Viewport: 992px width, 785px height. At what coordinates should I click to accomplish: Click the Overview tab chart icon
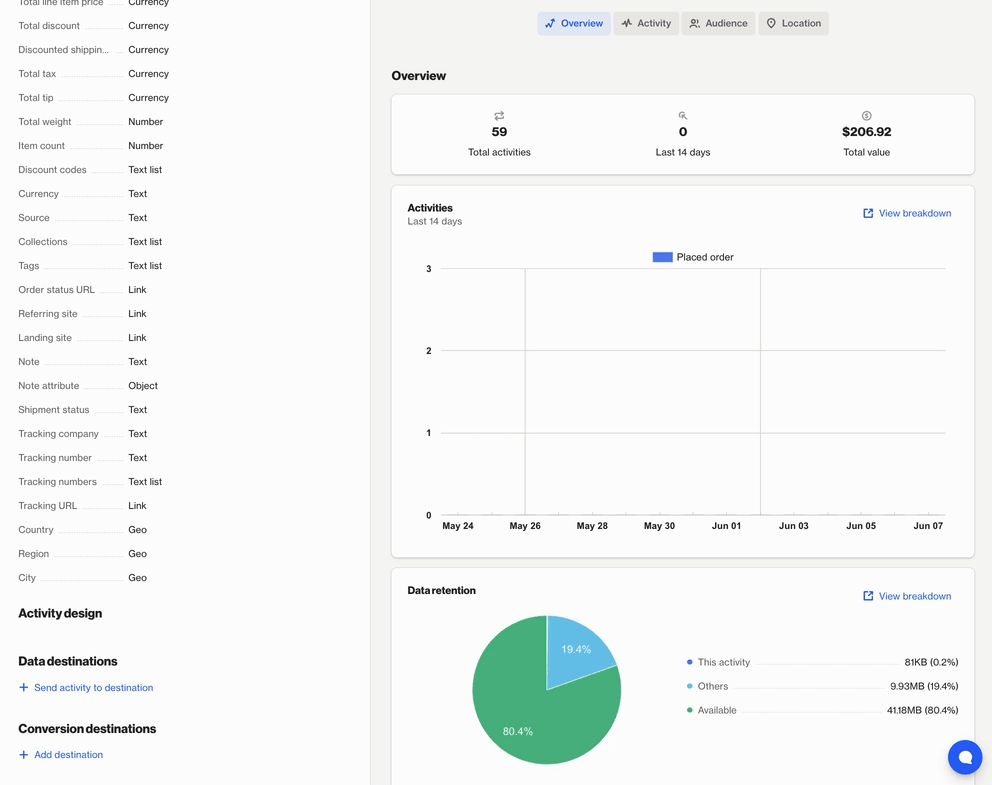(x=550, y=23)
